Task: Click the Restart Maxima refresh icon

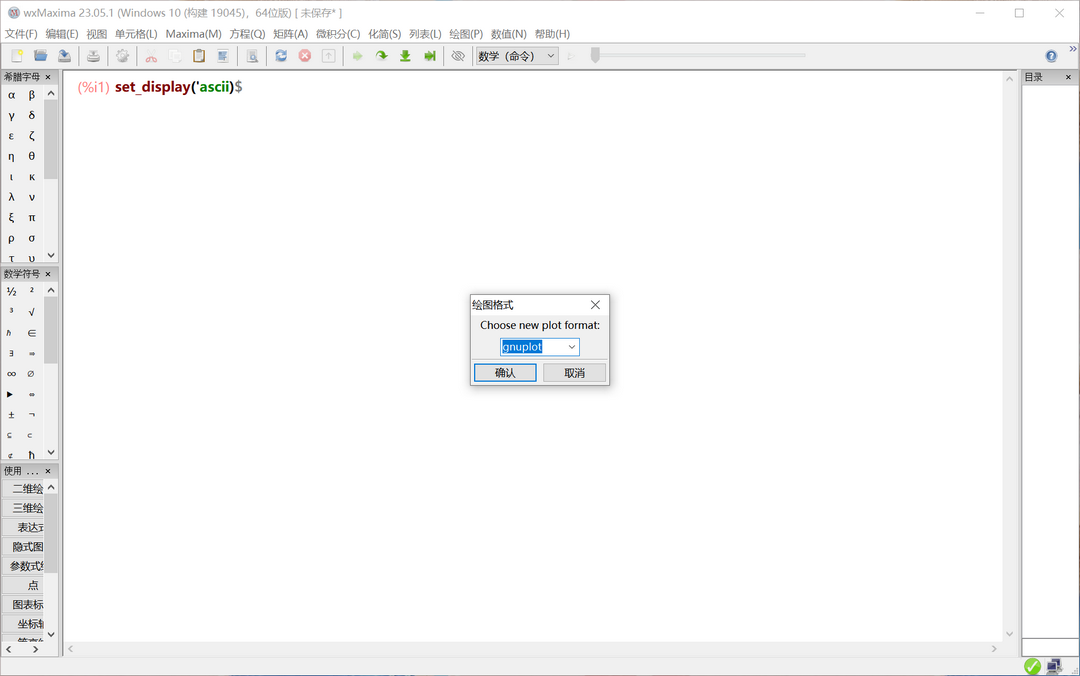Action: 281,56
